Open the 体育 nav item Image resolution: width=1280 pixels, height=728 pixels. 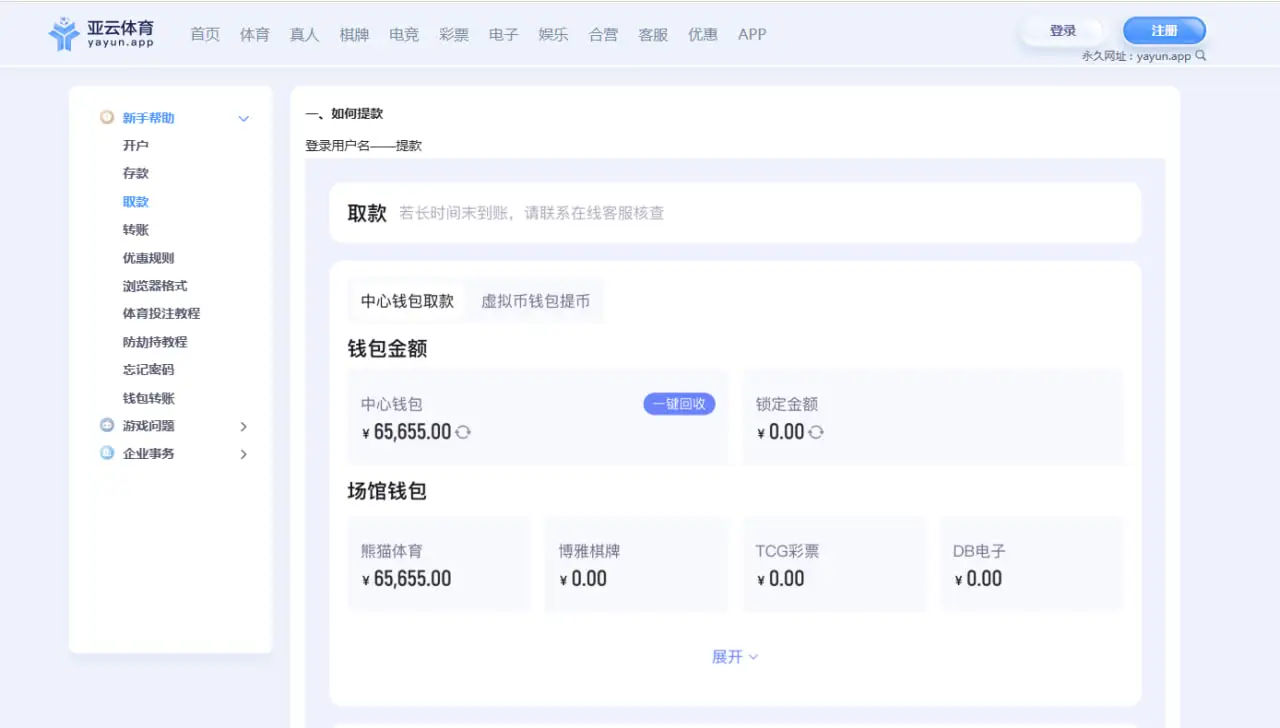click(255, 34)
